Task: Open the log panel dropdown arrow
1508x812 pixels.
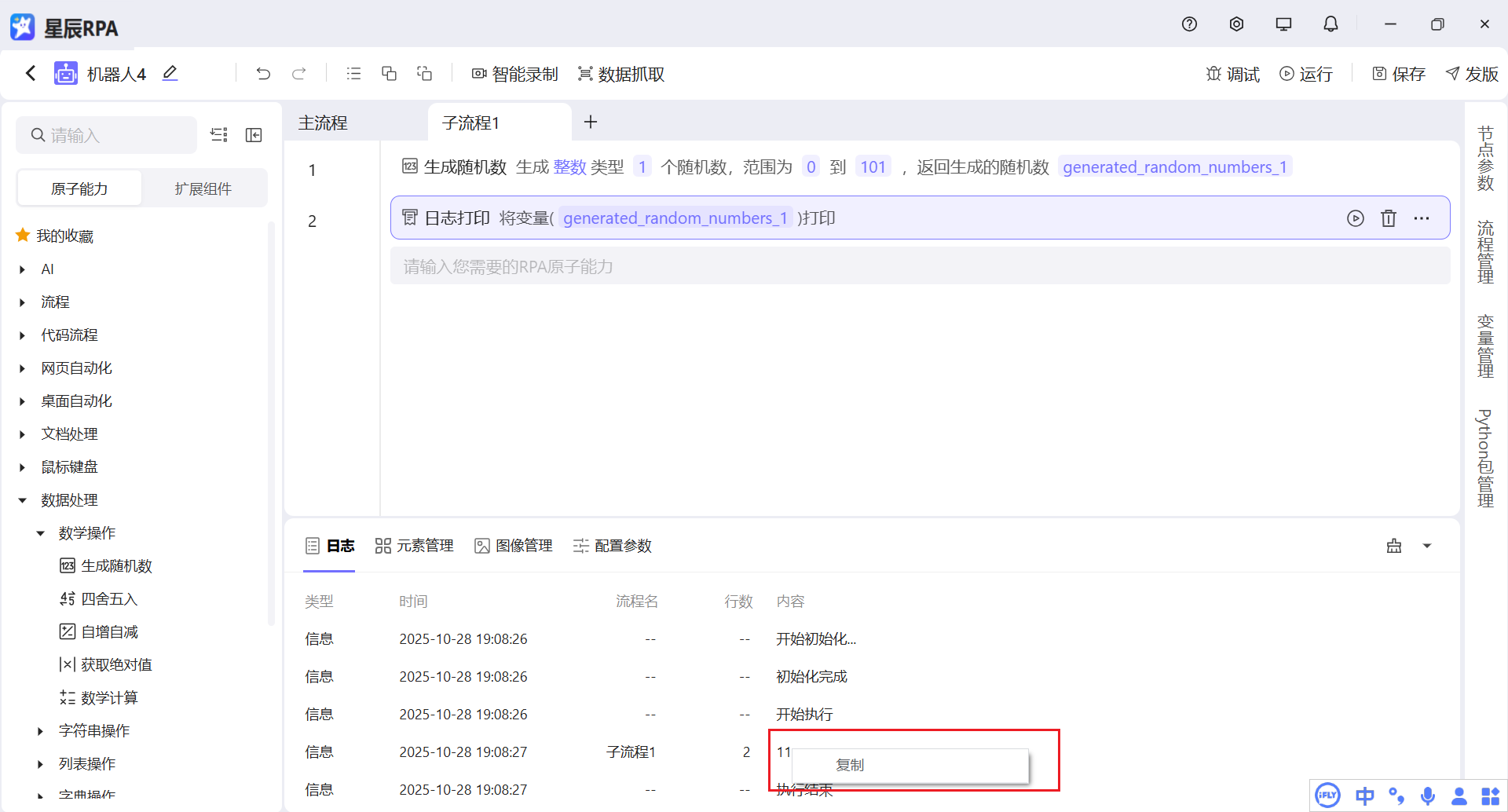Action: click(1427, 545)
